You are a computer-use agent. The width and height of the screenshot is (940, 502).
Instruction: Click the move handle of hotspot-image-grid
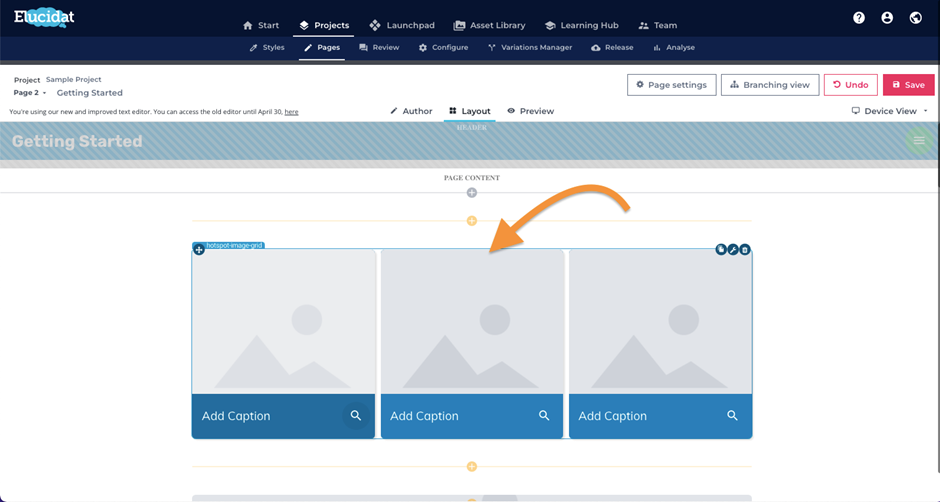coord(199,250)
